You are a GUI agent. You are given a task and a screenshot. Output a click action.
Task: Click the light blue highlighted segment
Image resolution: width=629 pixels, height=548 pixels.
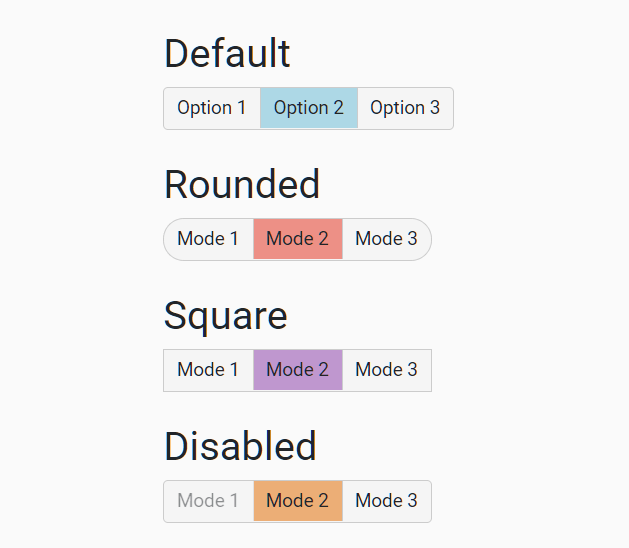pos(308,108)
